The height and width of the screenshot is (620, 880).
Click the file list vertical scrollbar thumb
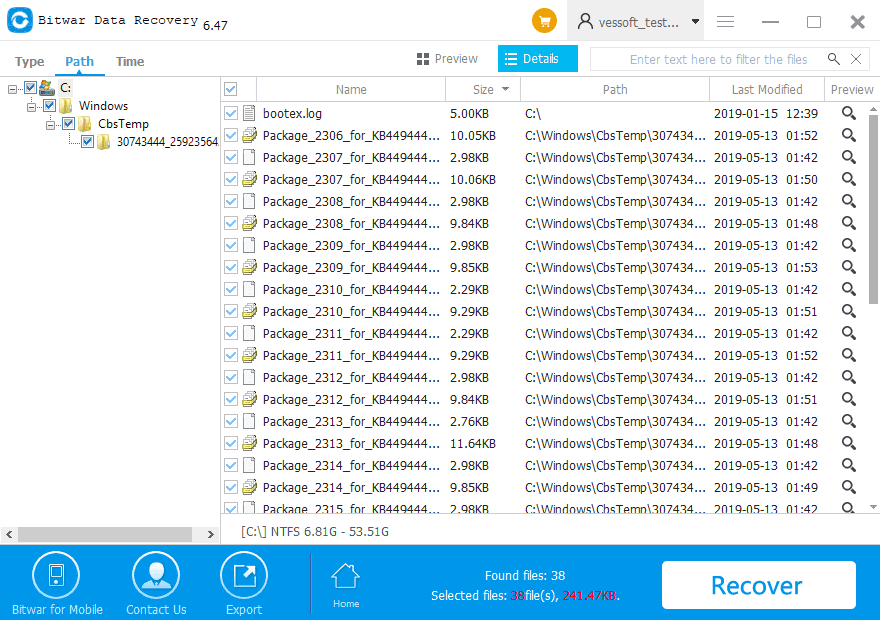tap(873, 209)
